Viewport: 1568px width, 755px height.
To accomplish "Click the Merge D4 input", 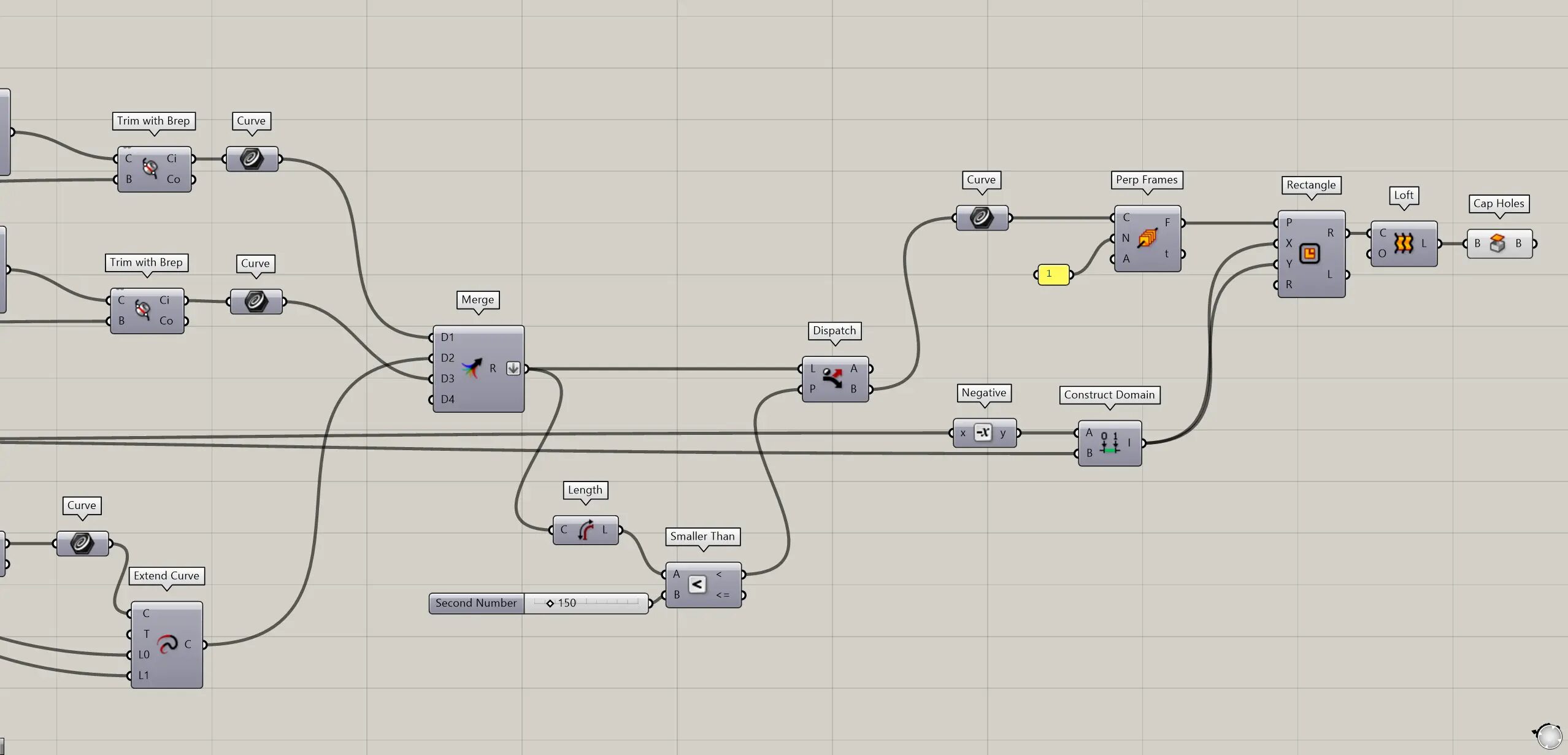I will pos(447,399).
